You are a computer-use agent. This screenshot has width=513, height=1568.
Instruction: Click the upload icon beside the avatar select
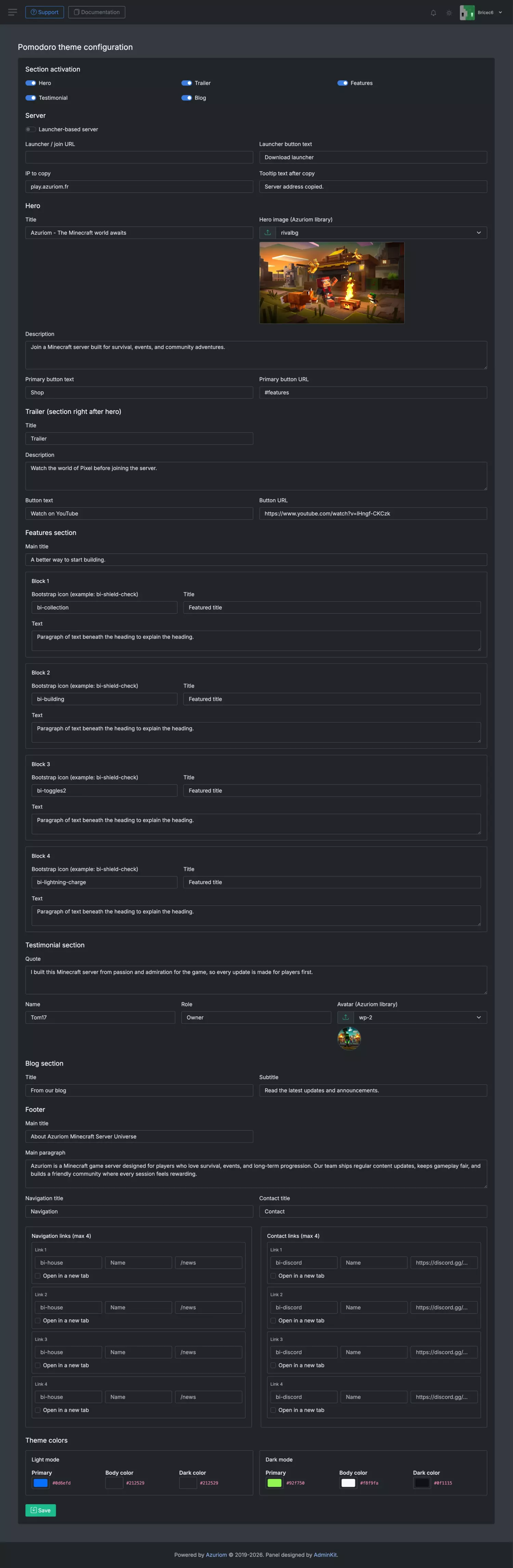pos(346,1017)
